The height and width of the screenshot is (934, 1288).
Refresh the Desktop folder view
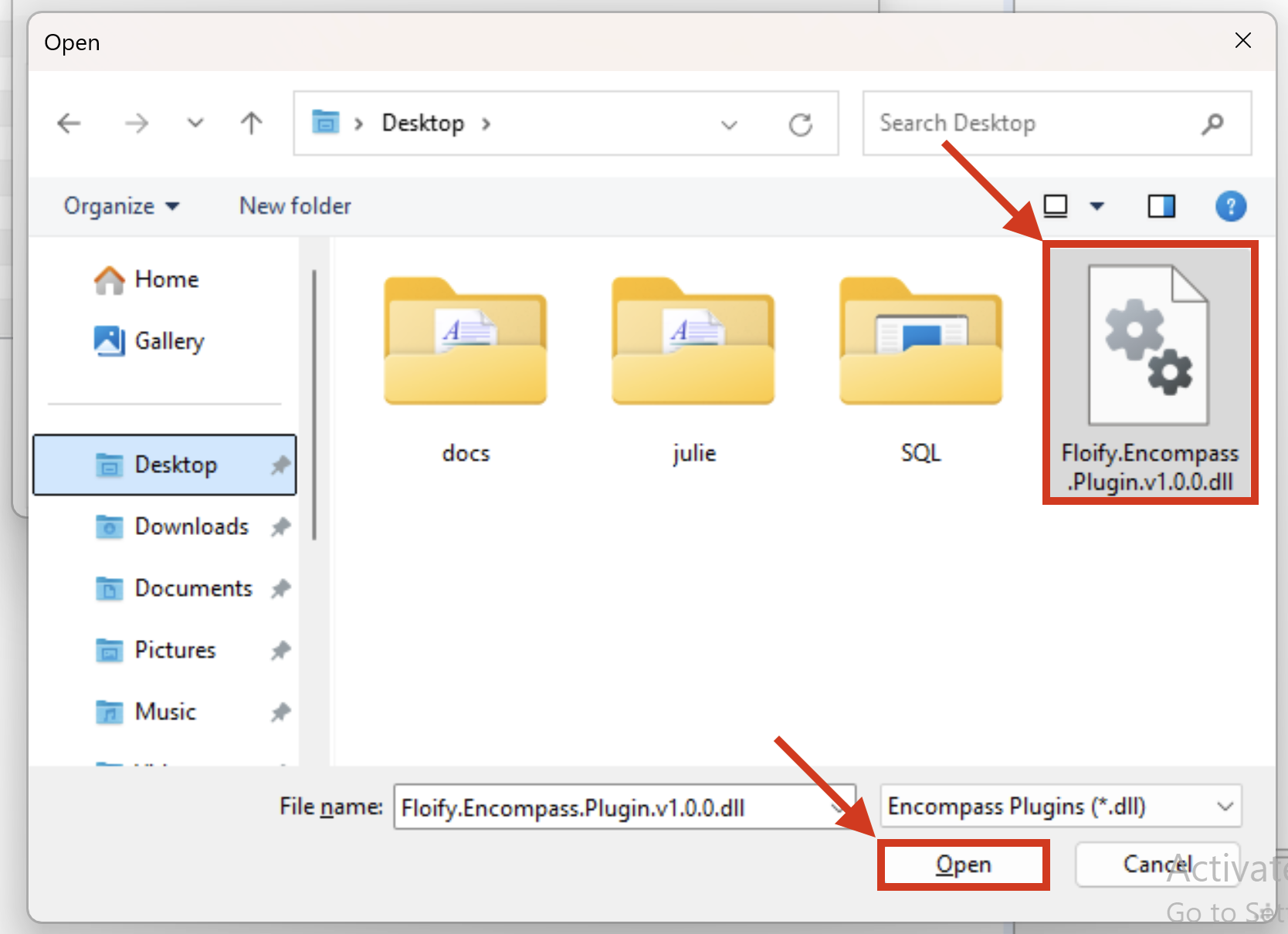point(800,124)
